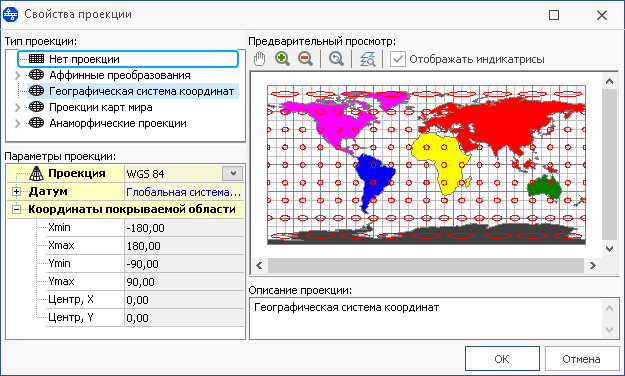The width and height of the screenshot is (625, 376).
Task: Click the Отмена button
Action: 581,359
